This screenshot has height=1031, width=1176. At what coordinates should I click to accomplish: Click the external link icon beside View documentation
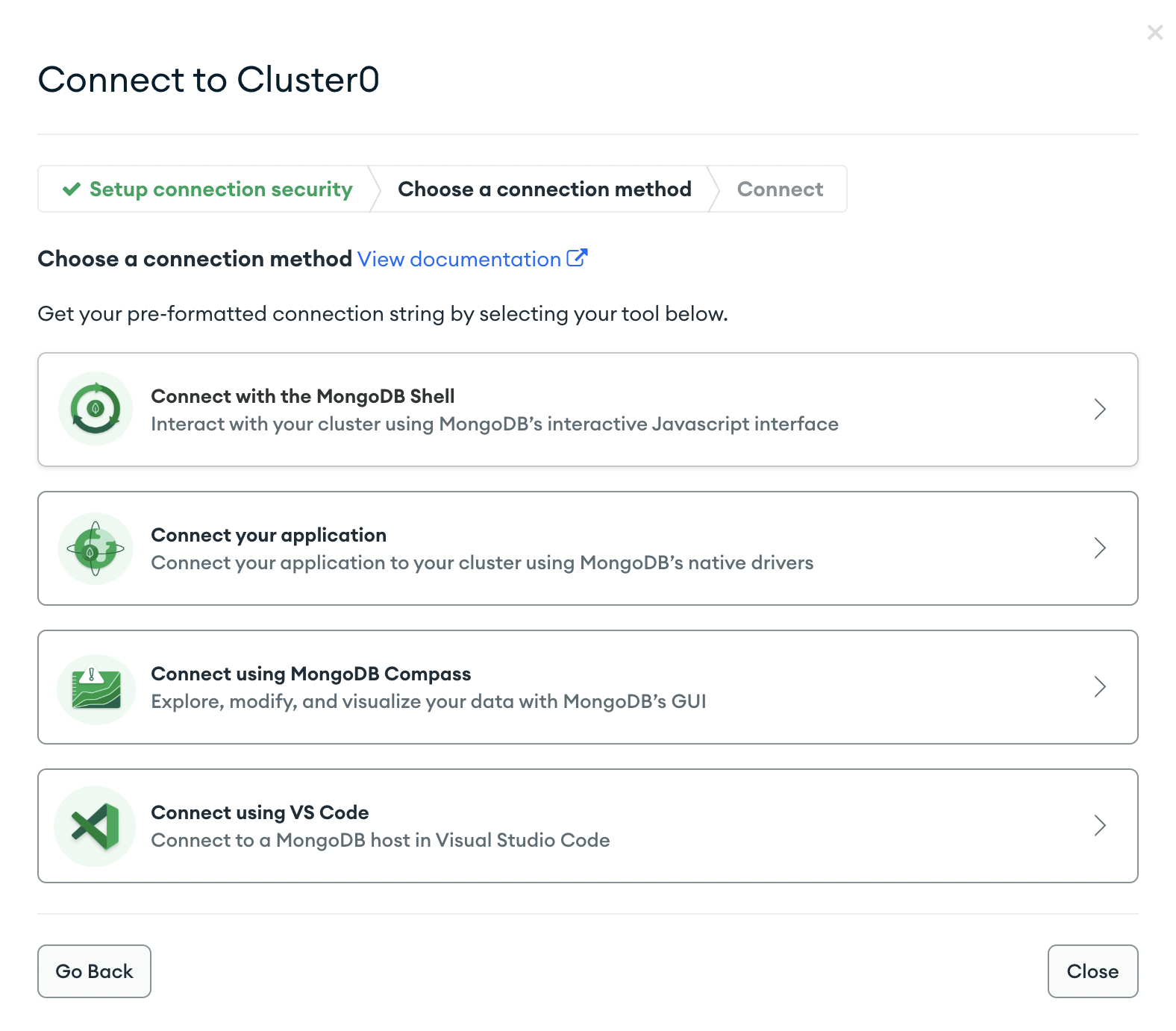pos(577,258)
